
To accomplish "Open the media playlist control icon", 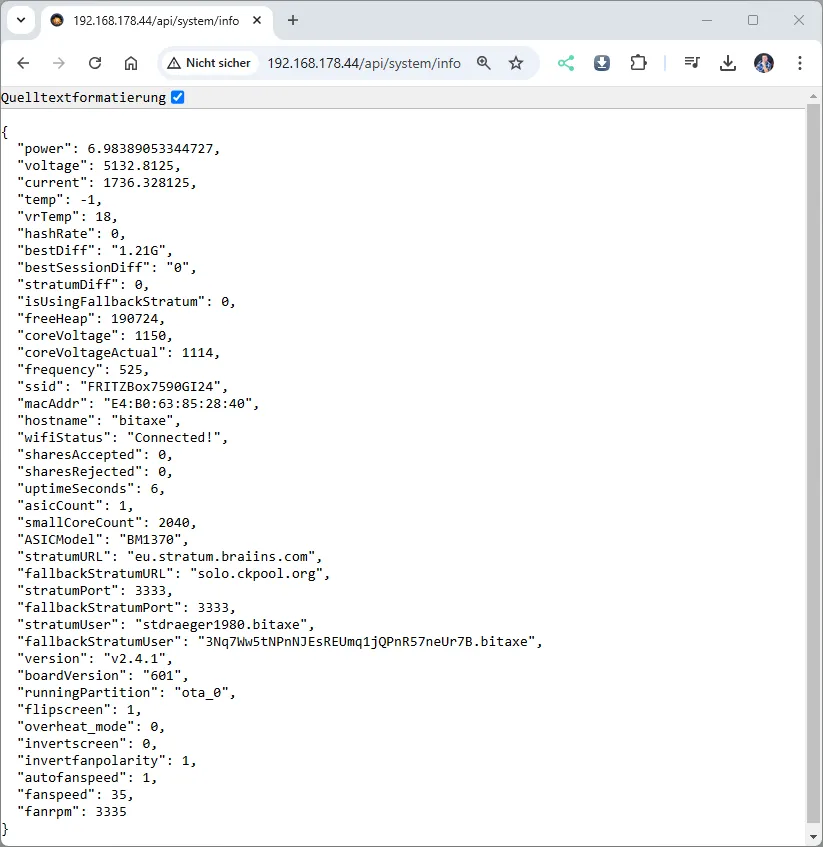I will pos(692,62).
